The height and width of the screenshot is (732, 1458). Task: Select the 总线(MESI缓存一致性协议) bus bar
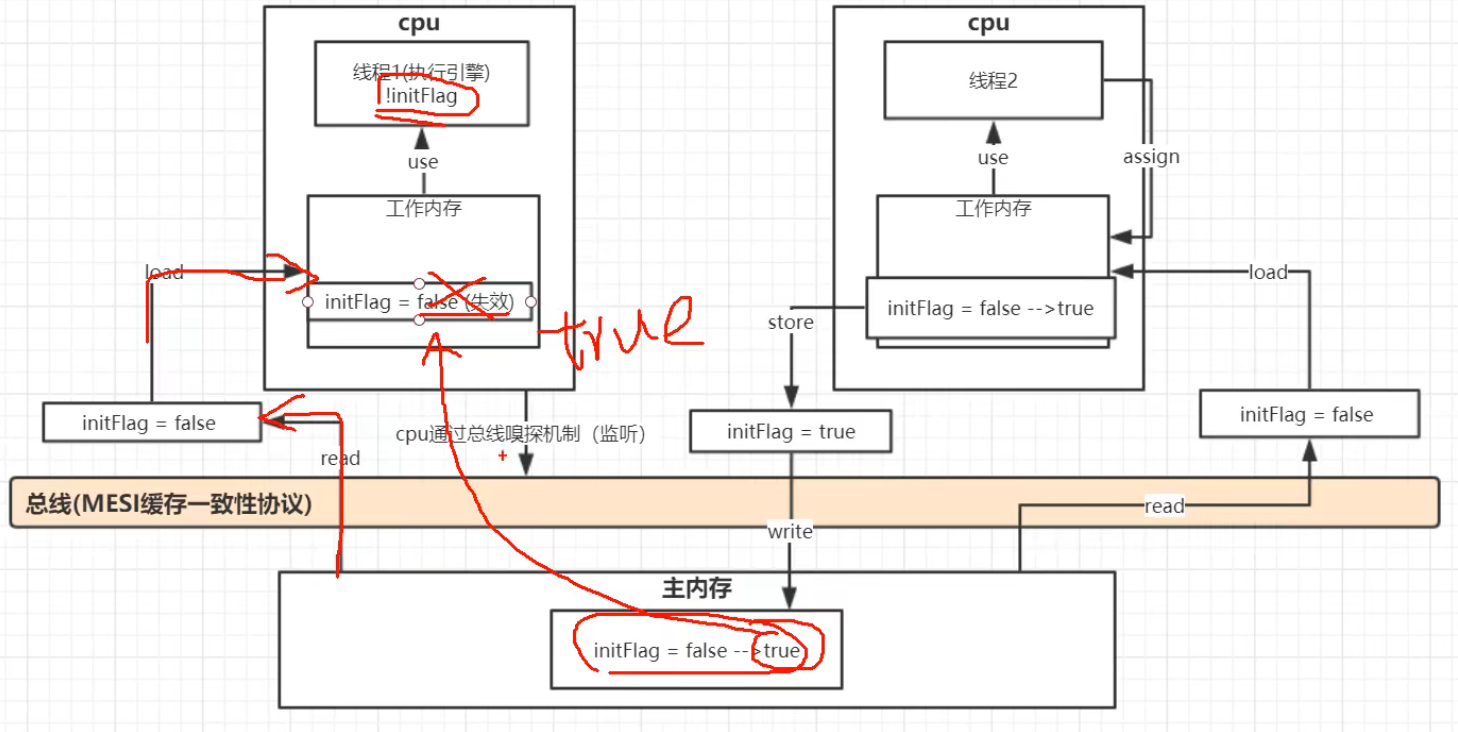click(724, 502)
